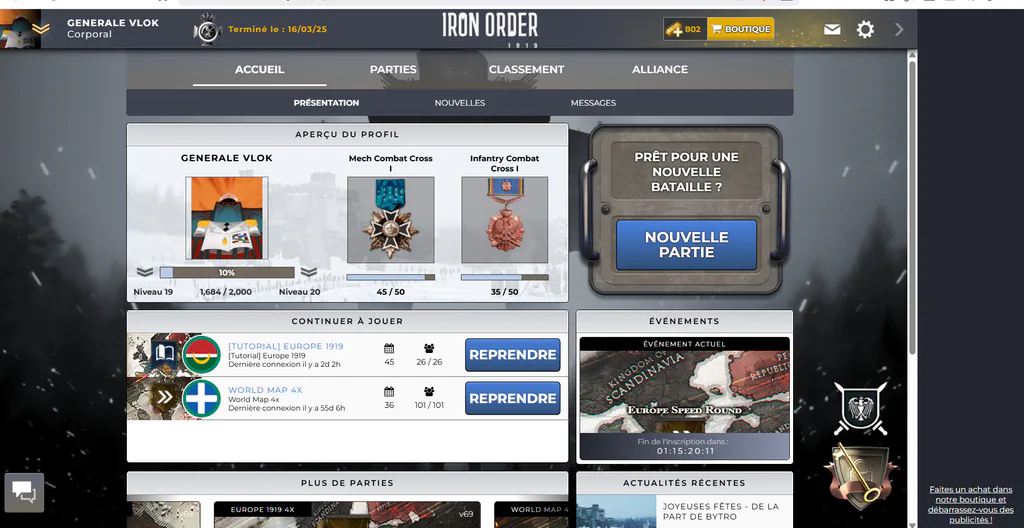Click the calendar icon showing day 45

point(389,348)
